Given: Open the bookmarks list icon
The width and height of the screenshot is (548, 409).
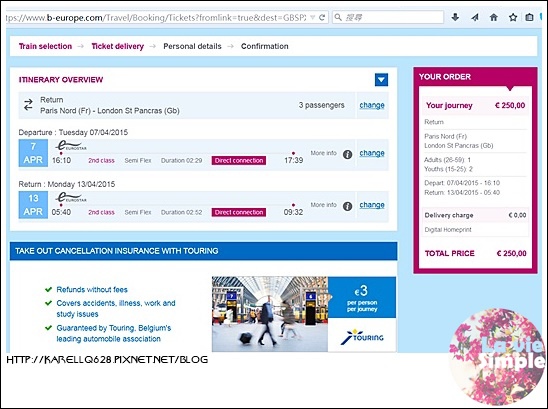Looking at the screenshot, I should [x=529, y=17].
